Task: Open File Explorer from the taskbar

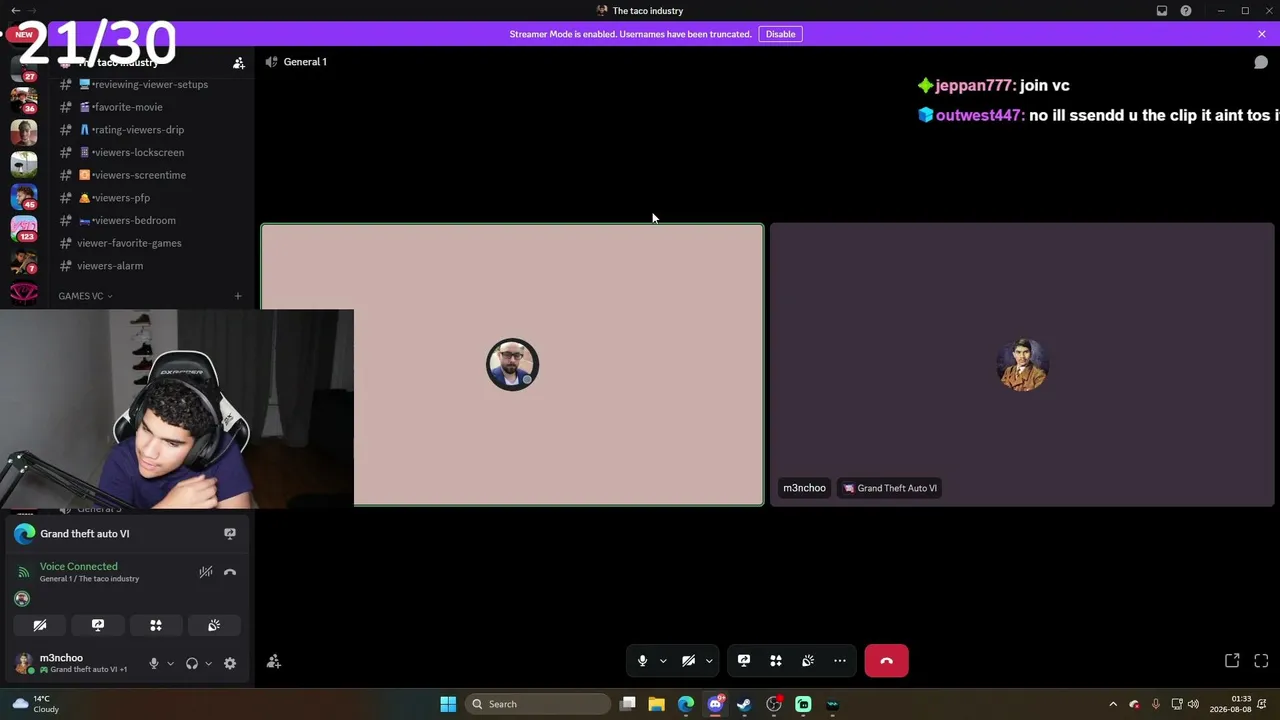Action: [657, 704]
